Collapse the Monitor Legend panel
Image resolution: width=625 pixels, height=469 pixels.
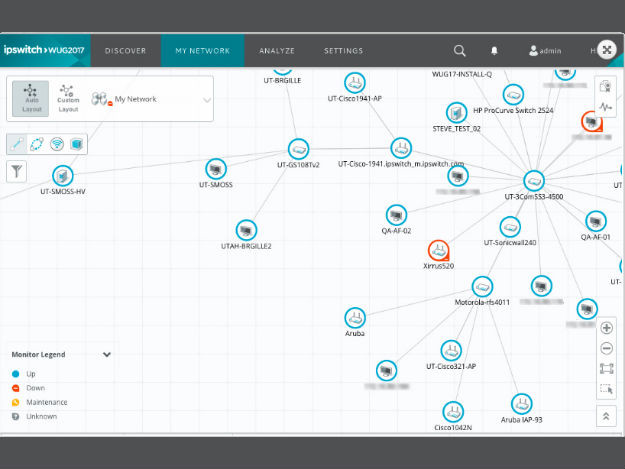[107, 354]
